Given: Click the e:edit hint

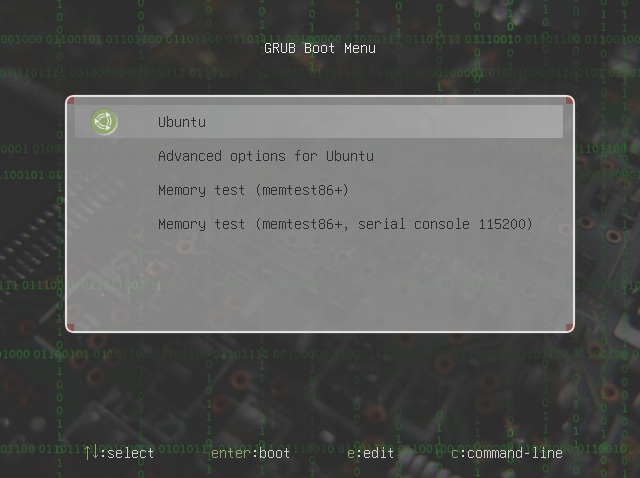Looking at the screenshot, I should [x=370, y=453].
